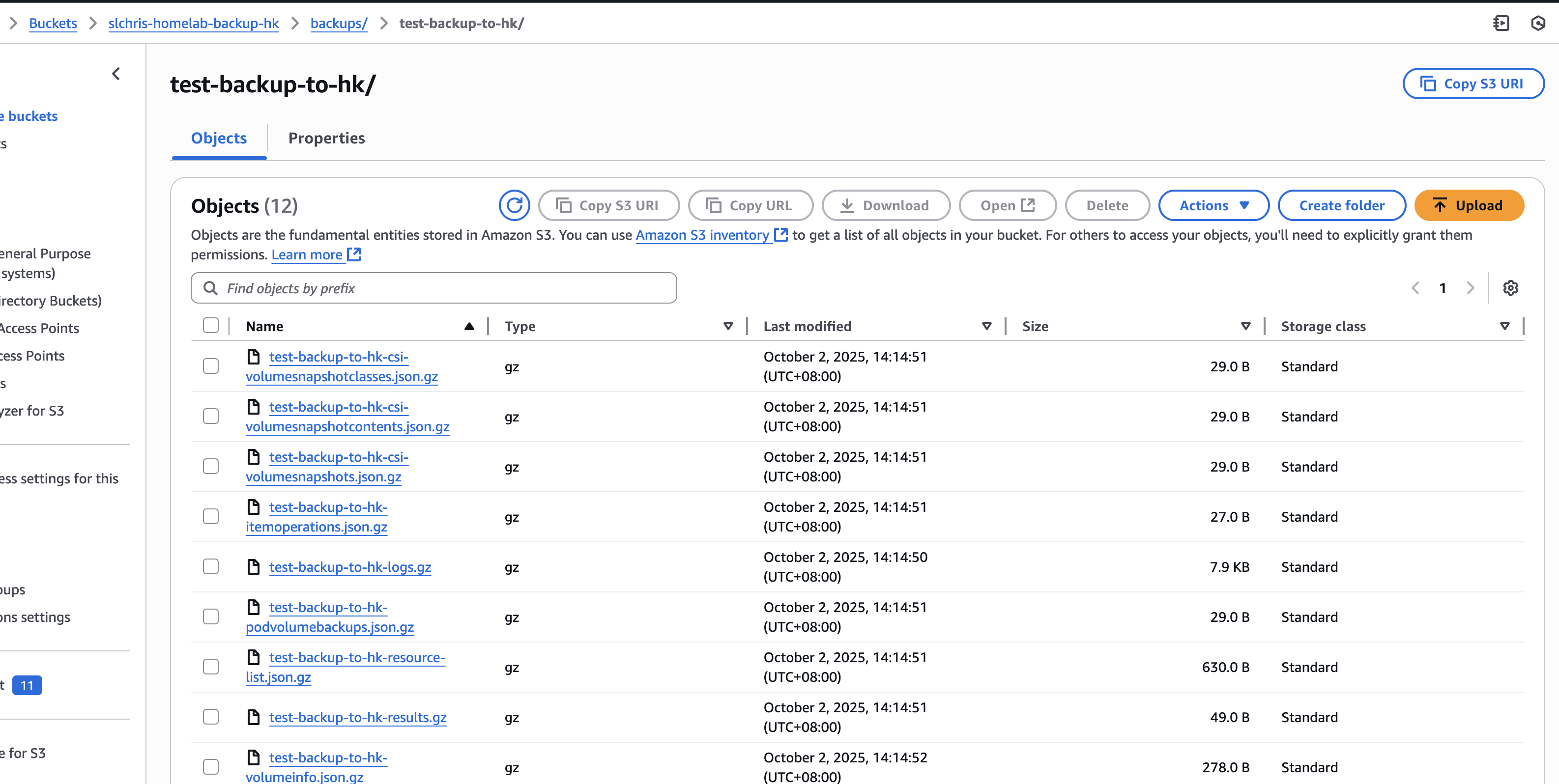This screenshot has height=784, width=1559.
Task: Click the Create folder button
Action: pos(1341,206)
